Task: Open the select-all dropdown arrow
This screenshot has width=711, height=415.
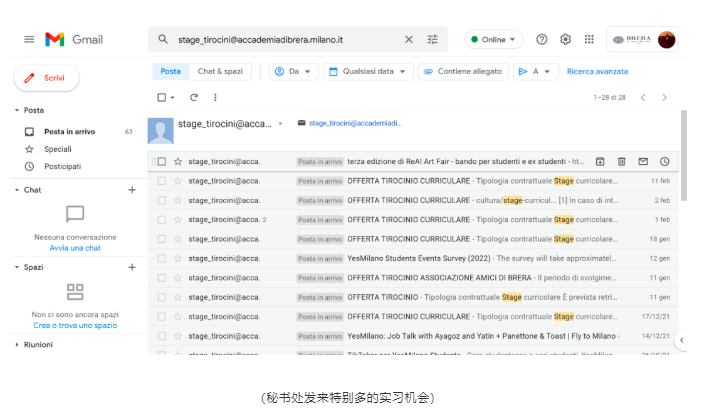Action: click(x=173, y=98)
